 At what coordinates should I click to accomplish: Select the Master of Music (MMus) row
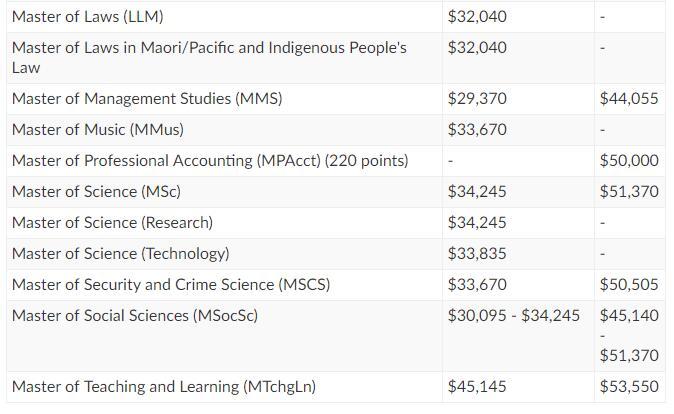tap(336, 130)
